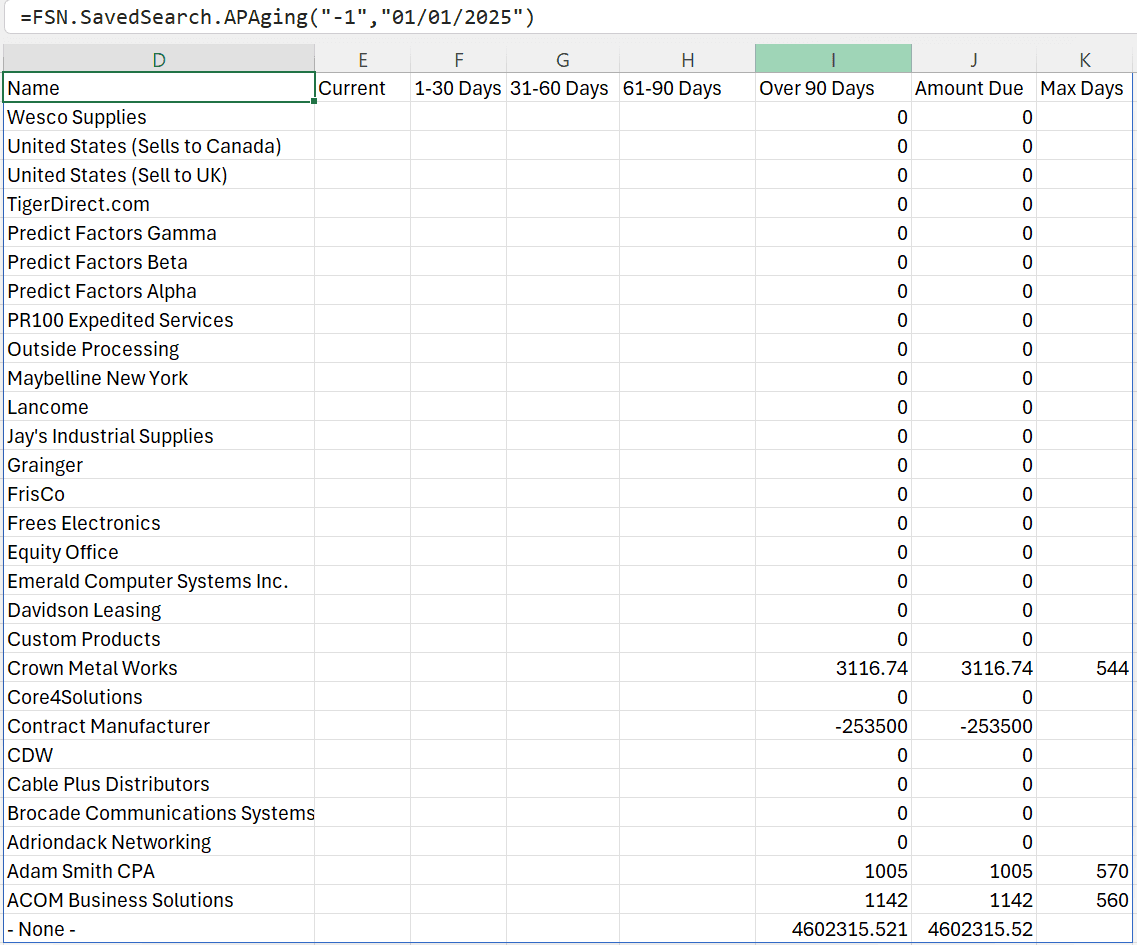Select ACOM Business Solutions cell
The height and width of the screenshot is (945, 1137).
pyautogui.click(x=159, y=900)
